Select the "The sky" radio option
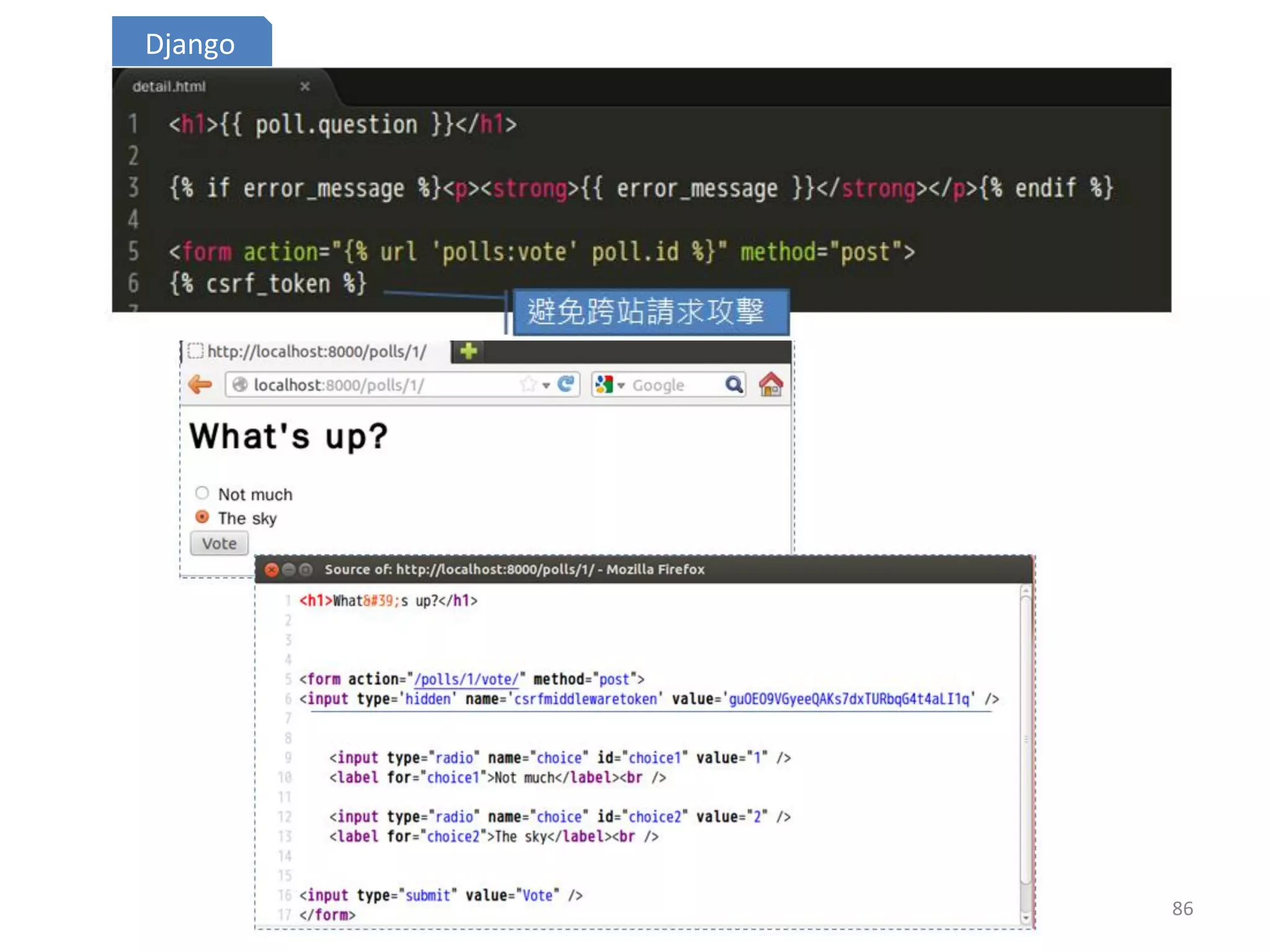 coord(202,517)
